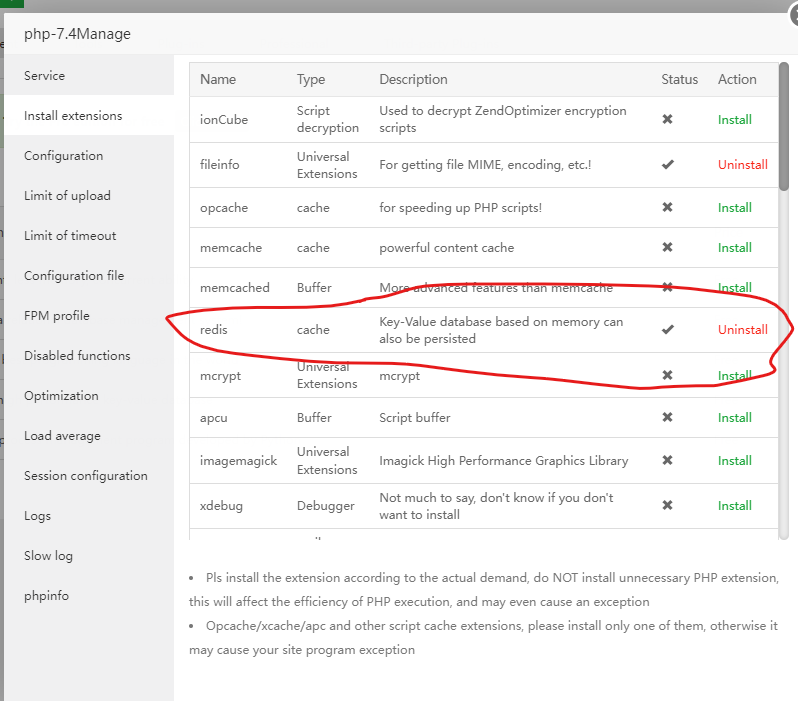Install the ionCube extension
This screenshot has height=701, width=798.
coord(735,120)
